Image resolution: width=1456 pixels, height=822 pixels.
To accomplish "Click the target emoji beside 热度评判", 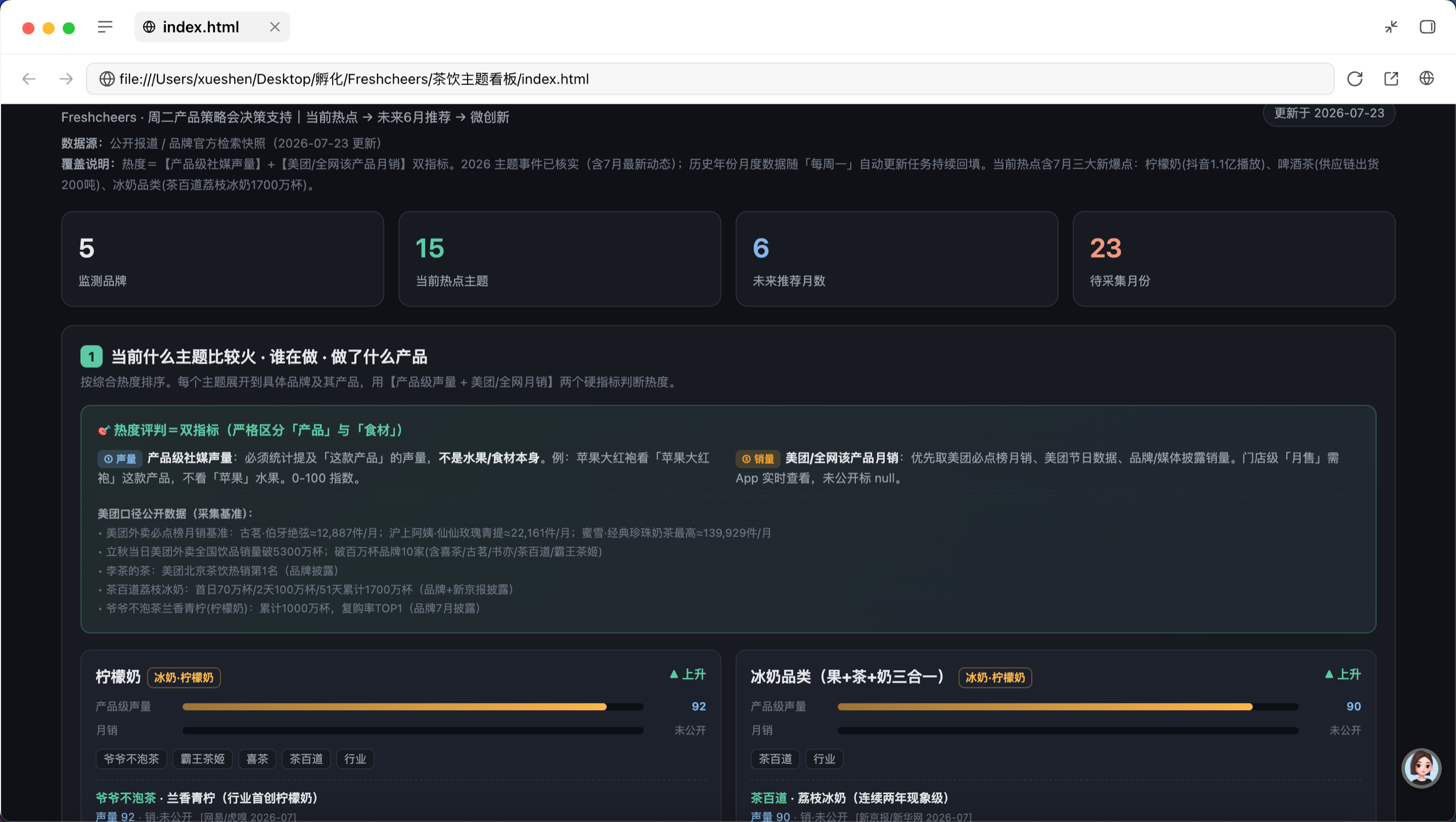I will click(x=104, y=431).
